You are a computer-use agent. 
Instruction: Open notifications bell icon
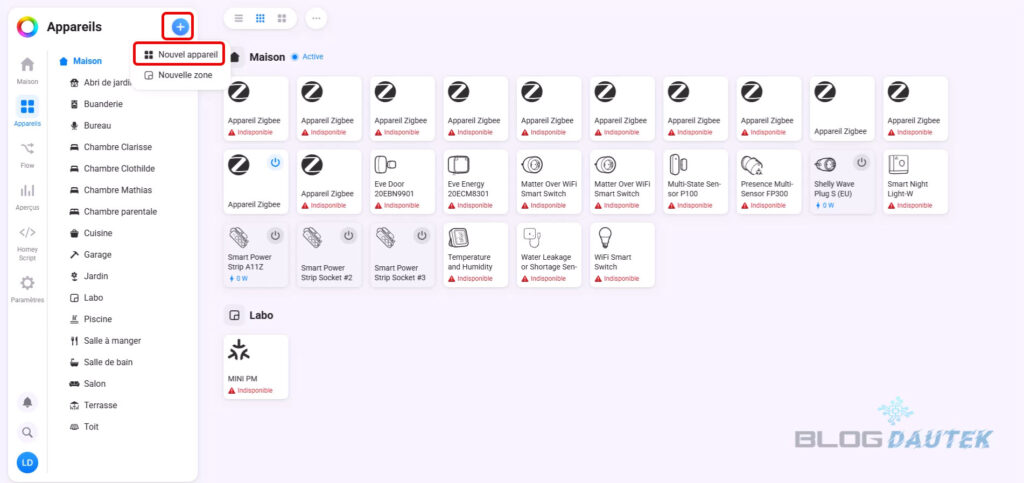[27, 402]
